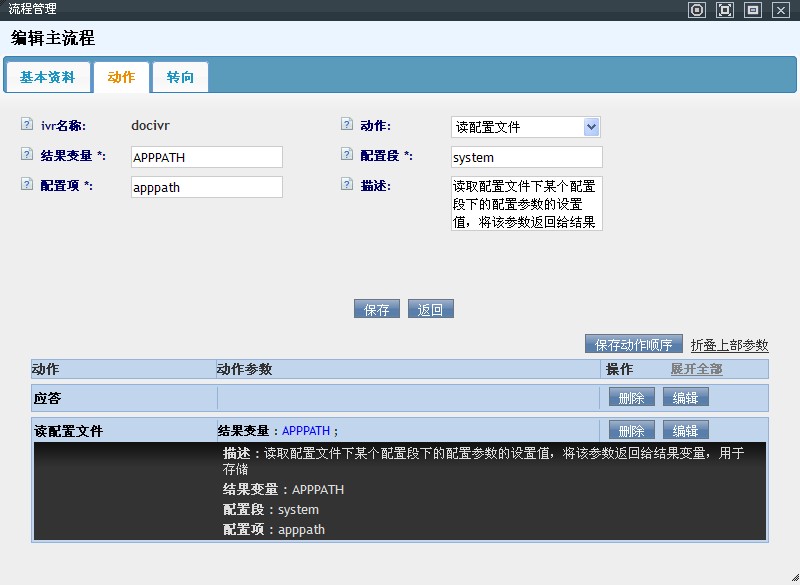Click the help icon beside 结果变量

coord(26,155)
